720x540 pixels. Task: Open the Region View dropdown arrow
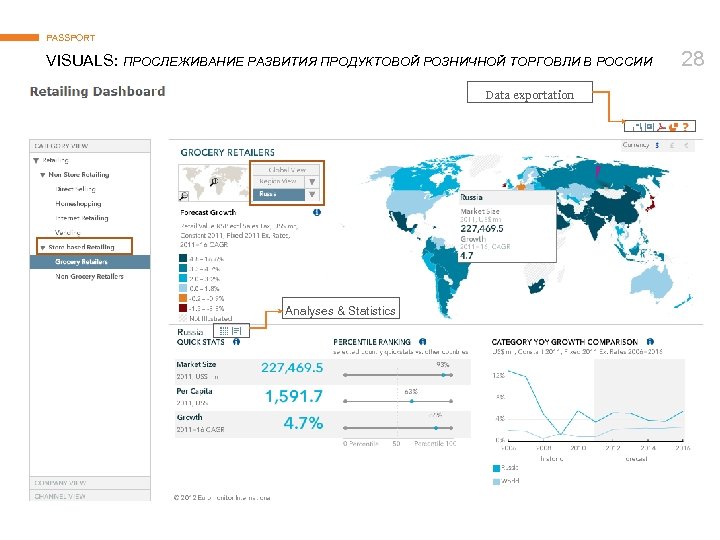(312, 182)
